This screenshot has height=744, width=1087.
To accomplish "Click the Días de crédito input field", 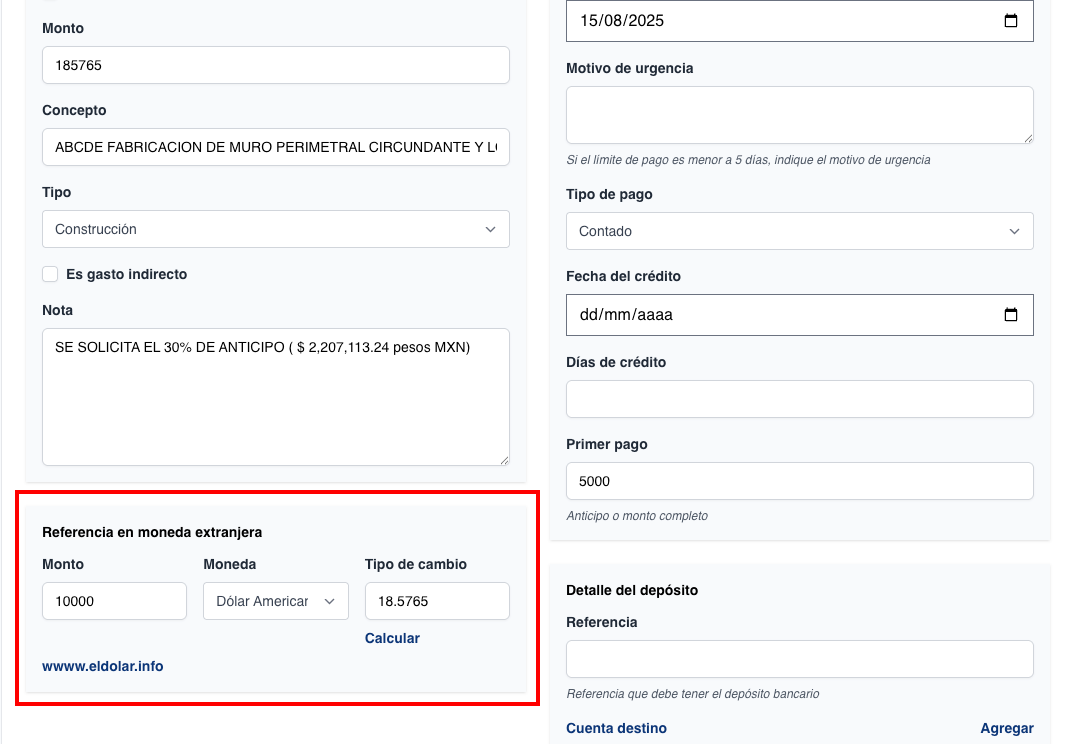I will coord(799,399).
